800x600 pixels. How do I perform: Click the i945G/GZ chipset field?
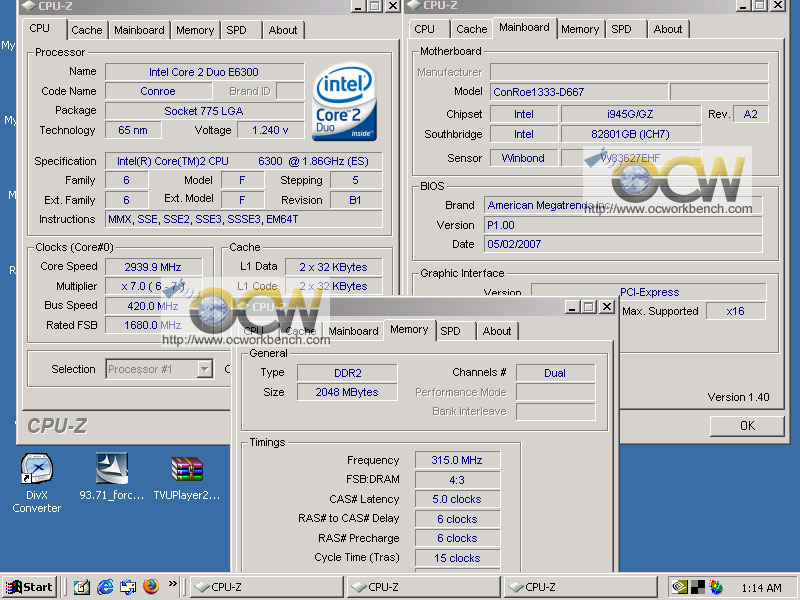tap(630, 114)
